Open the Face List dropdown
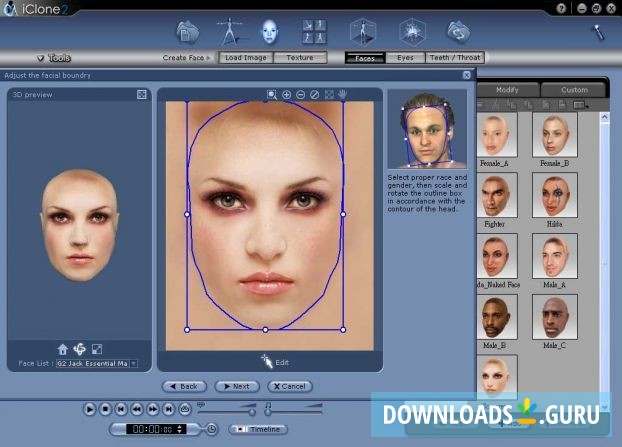 pyautogui.click(x=134, y=363)
